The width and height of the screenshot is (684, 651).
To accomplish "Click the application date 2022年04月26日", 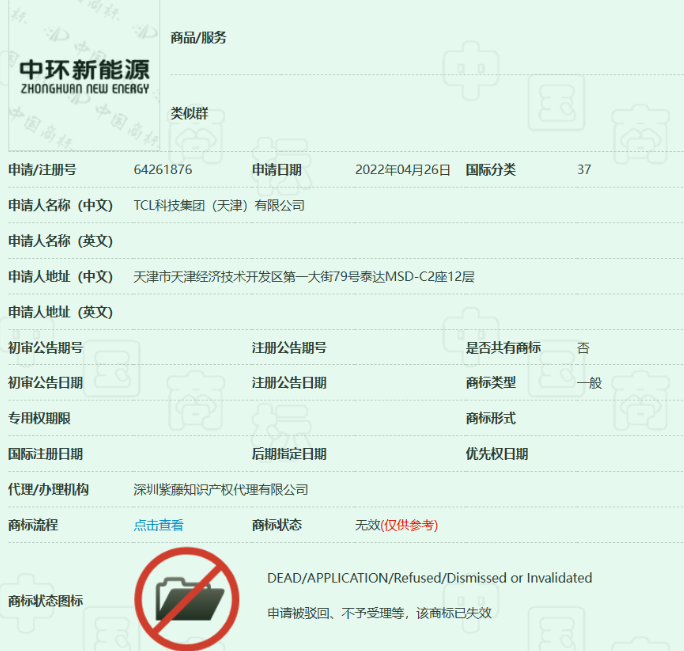I will click(x=402, y=169).
